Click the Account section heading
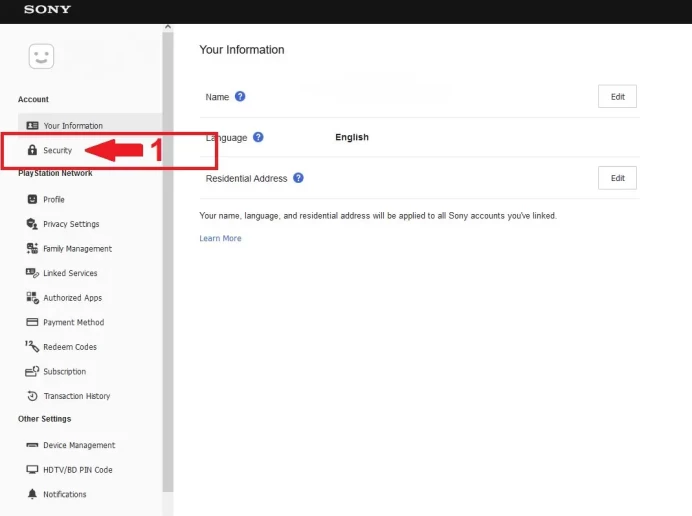 33,99
